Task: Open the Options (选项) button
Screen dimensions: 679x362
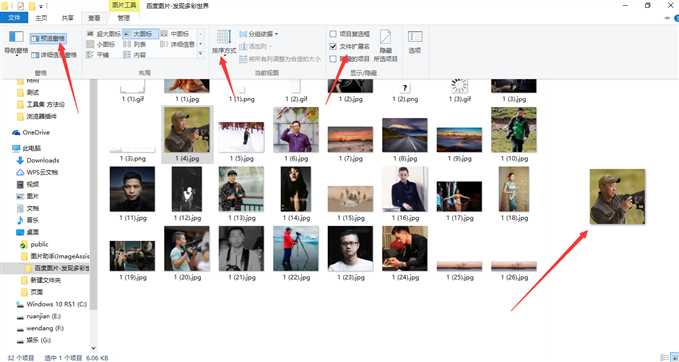Action: pos(415,42)
